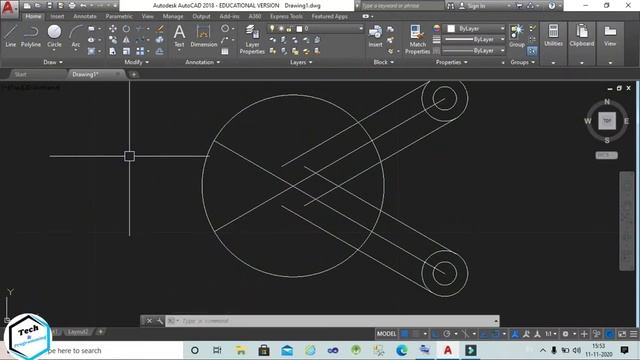This screenshot has height=360, width=640.
Task: Switch to the Parametric ribbon tab
Action: 119,16
